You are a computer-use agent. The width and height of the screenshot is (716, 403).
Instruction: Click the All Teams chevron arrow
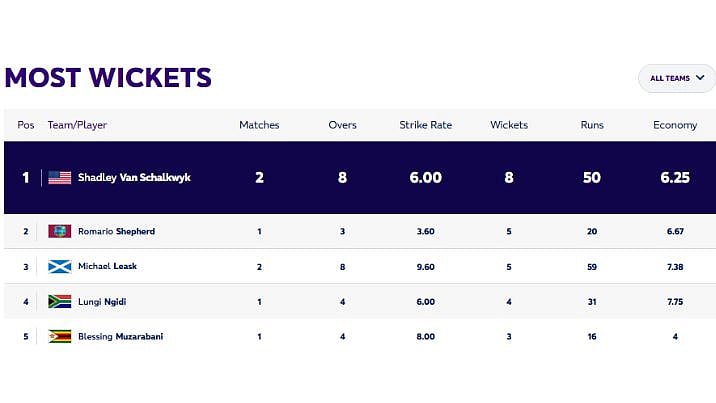coord(699,78)
